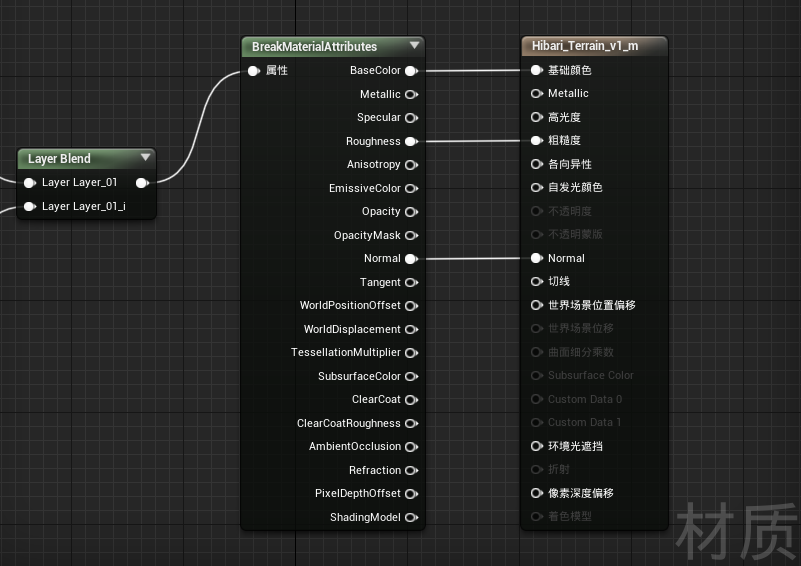Click the Layer Layer_01_i input pin
Image resolution: width=801 pixels, height=566 pixels.
coord(30,206)
